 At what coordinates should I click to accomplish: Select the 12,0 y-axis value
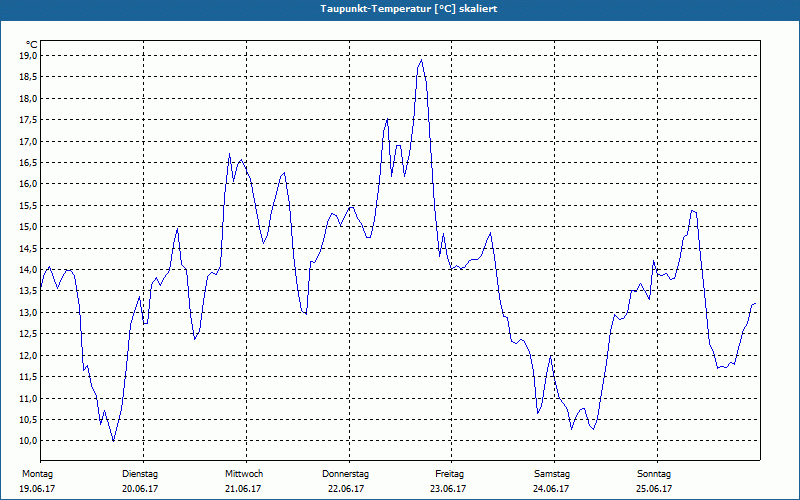coord(28,356)
